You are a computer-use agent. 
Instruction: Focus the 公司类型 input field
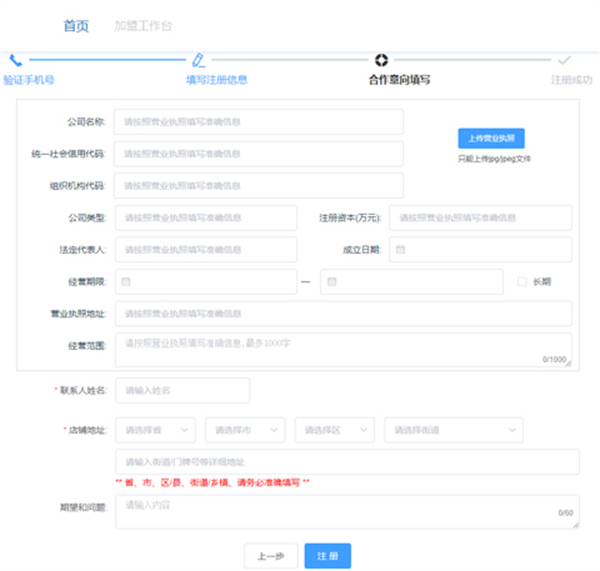206,218
